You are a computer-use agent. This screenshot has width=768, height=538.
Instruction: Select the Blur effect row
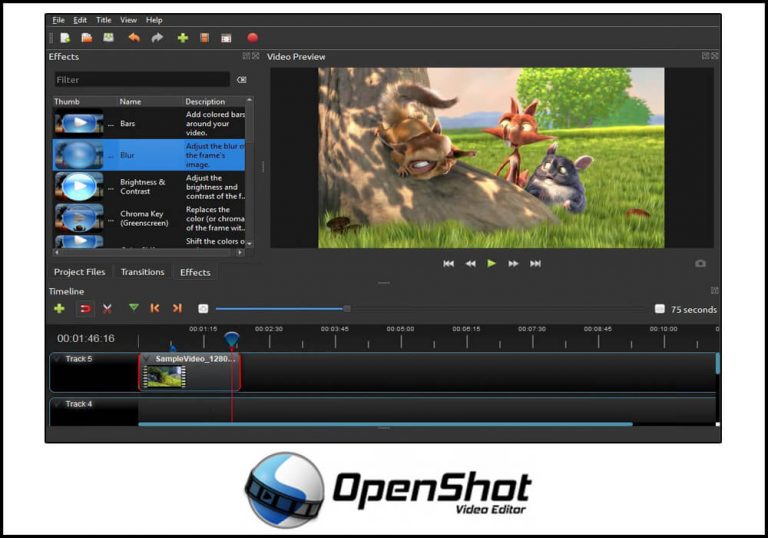148,155
